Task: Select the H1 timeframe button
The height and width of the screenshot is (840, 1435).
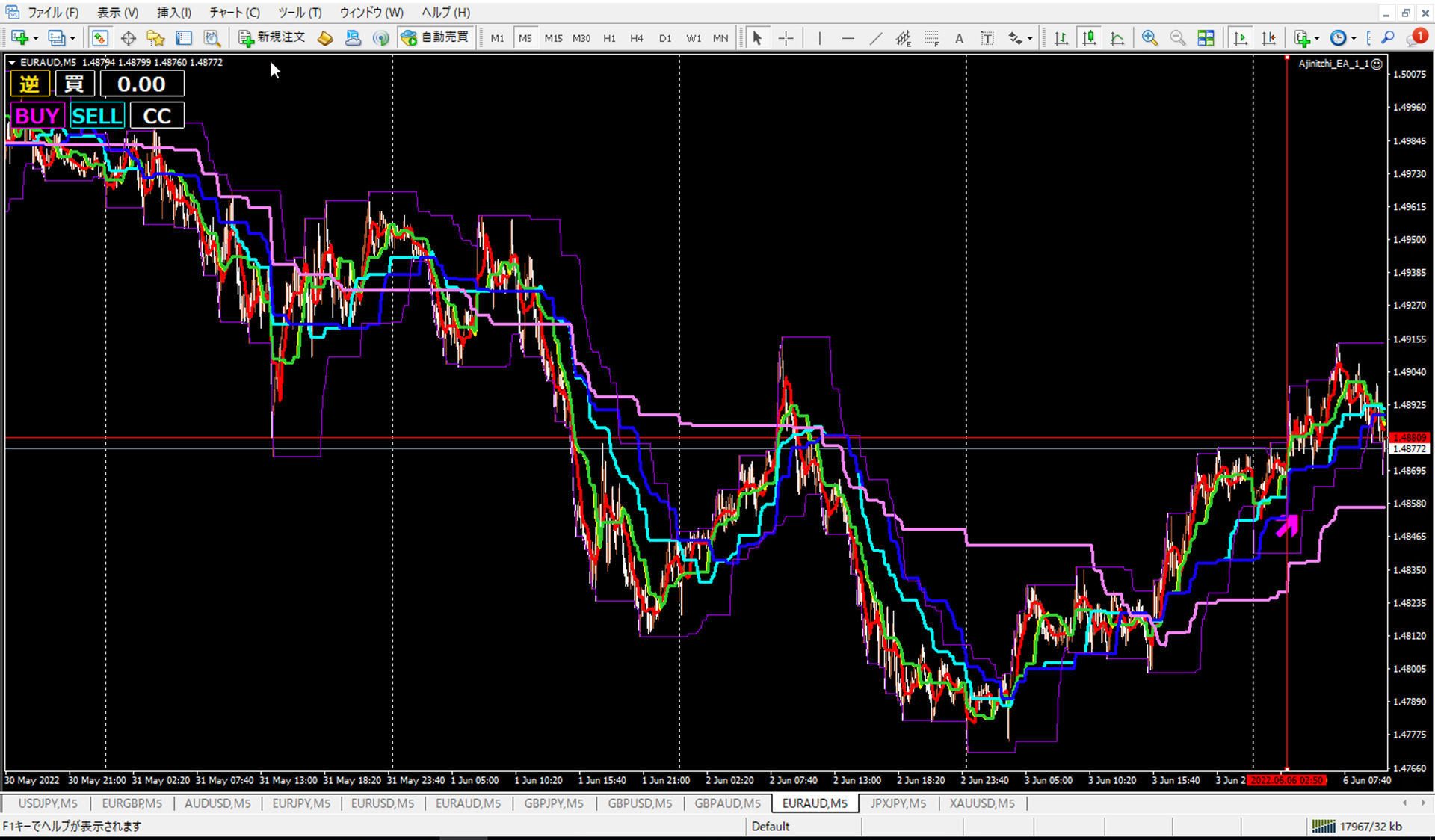Action: pos(609,38)
